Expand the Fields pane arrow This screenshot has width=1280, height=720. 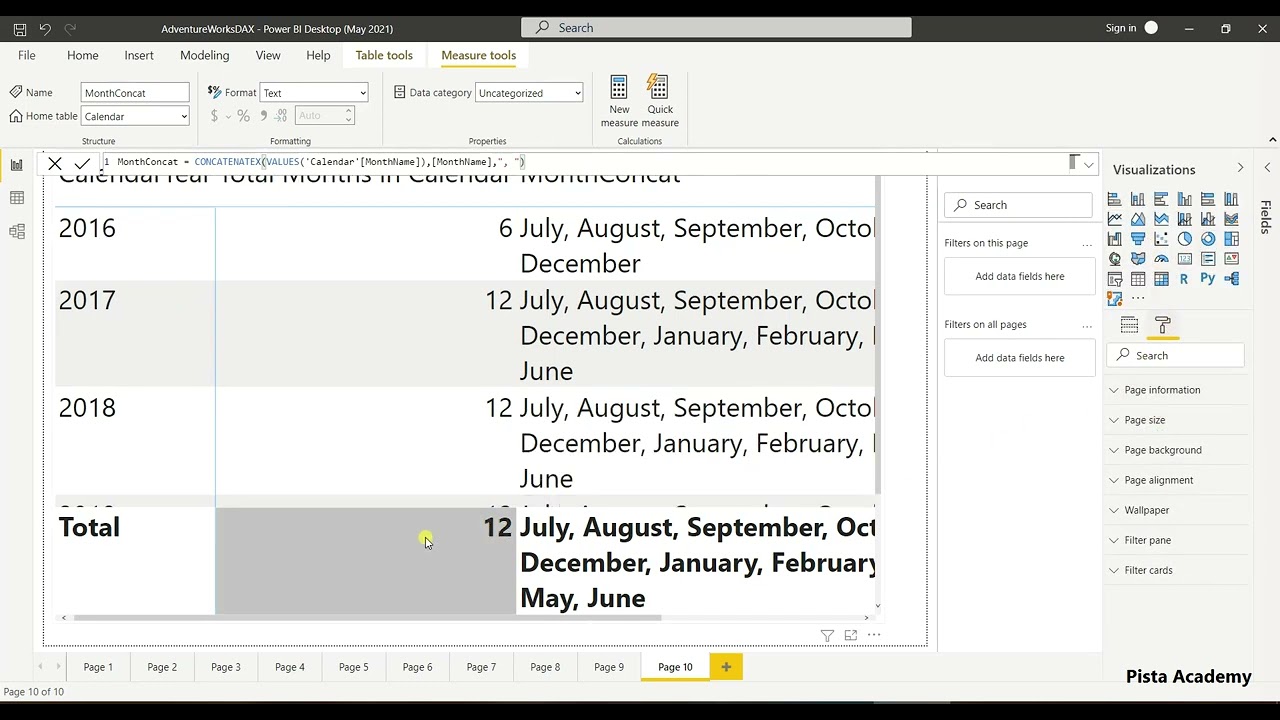pos(1267,168)
